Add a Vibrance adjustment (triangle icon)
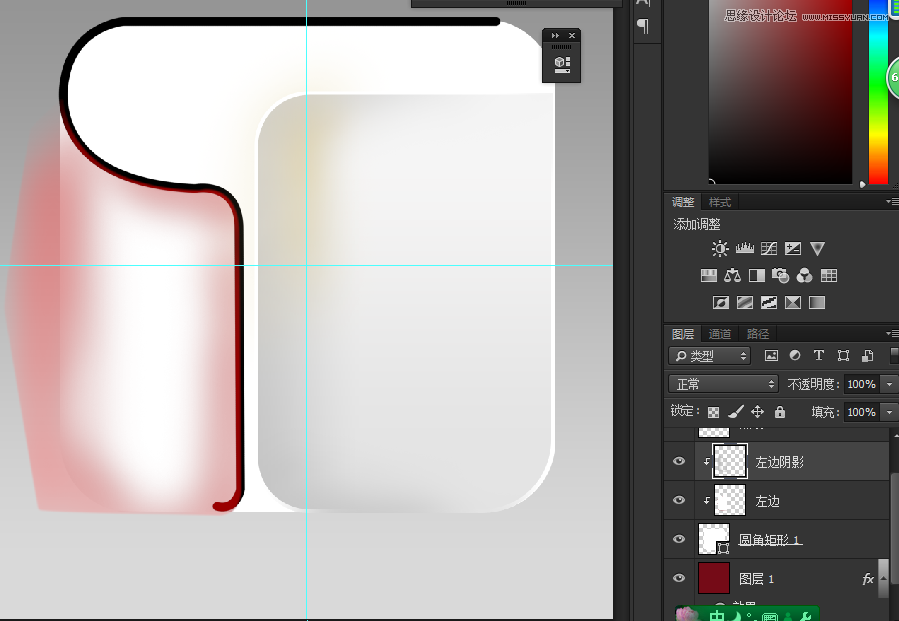Image resolution: width=899 pixels, height=621 pixels. tap(817, 248)
